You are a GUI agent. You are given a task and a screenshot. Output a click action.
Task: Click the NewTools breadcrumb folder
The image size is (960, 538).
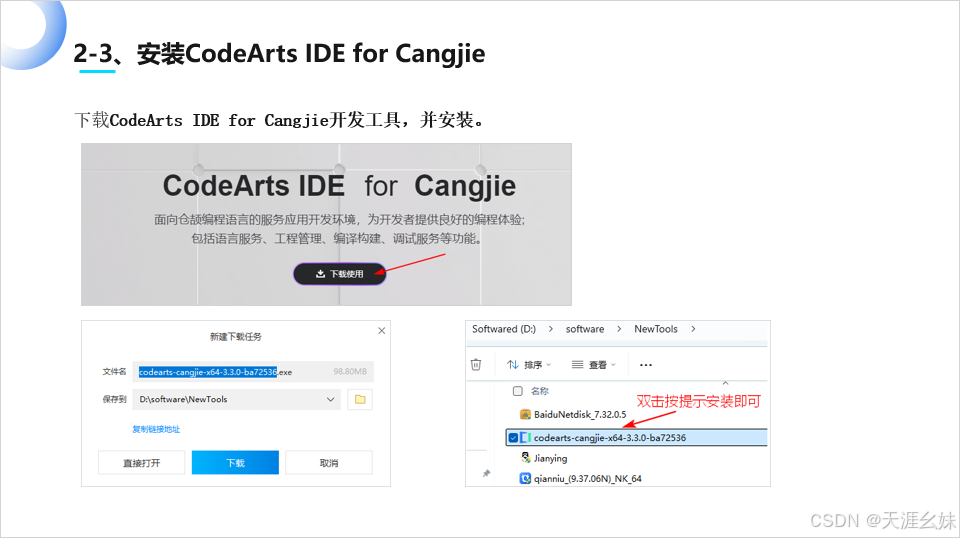(x=656, y=329)
